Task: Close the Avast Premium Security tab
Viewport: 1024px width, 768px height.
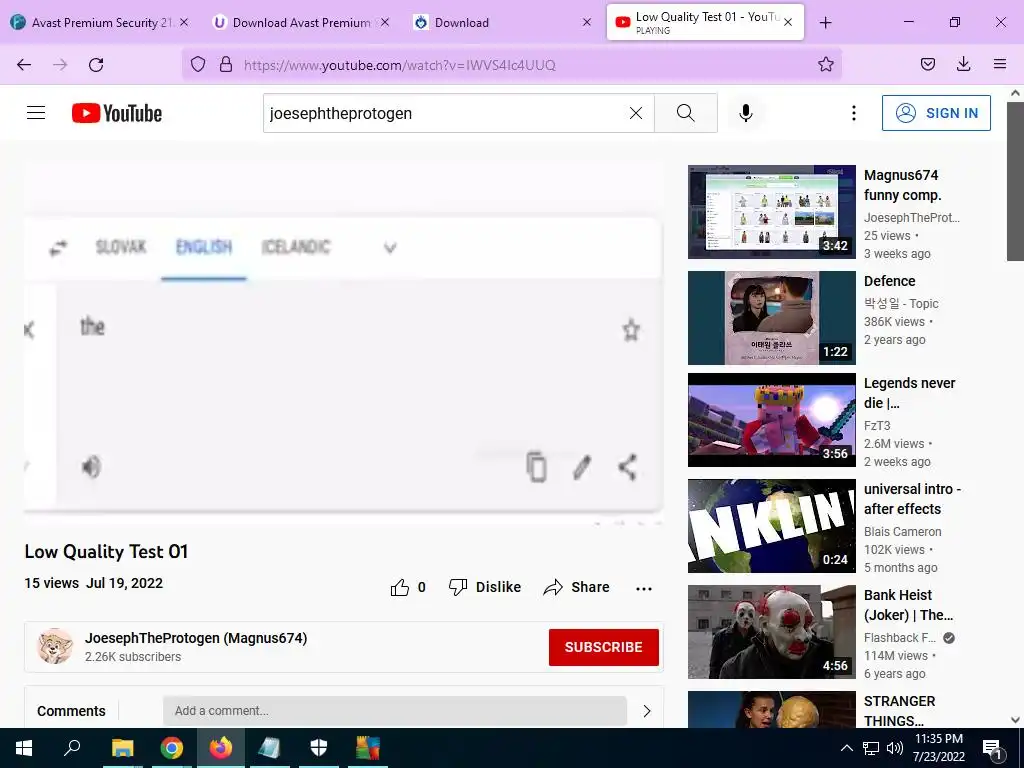Action: [184, 22]
